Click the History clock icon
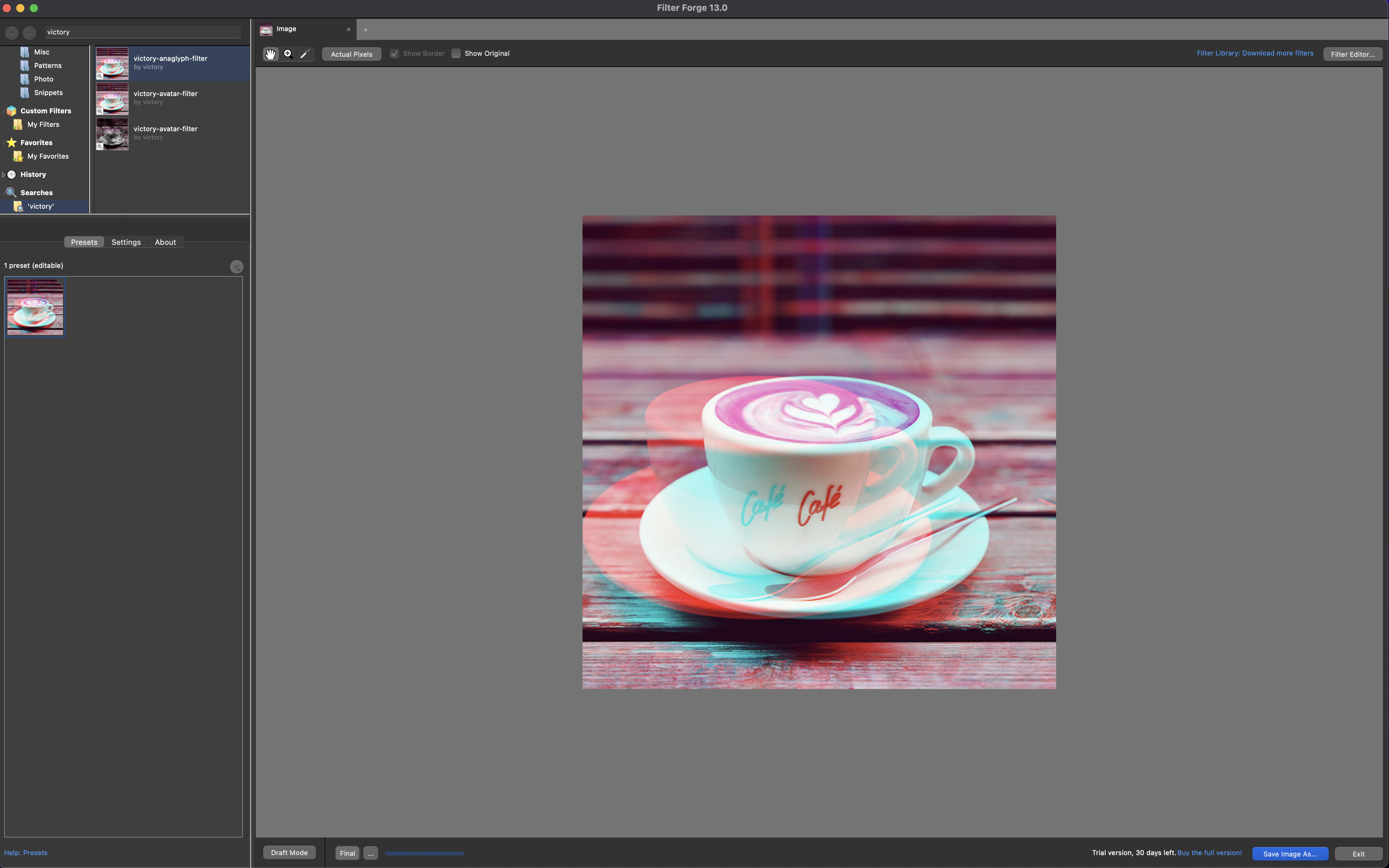 point(12,175)
